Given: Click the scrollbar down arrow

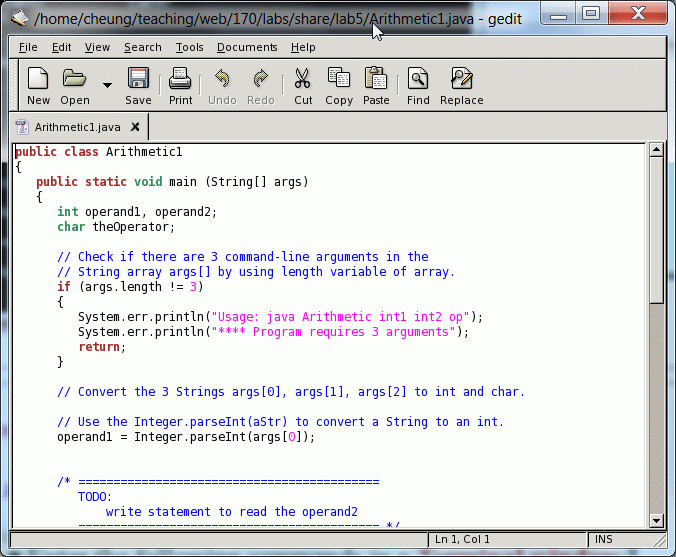Looking at the screenshot, I should 656,520.
